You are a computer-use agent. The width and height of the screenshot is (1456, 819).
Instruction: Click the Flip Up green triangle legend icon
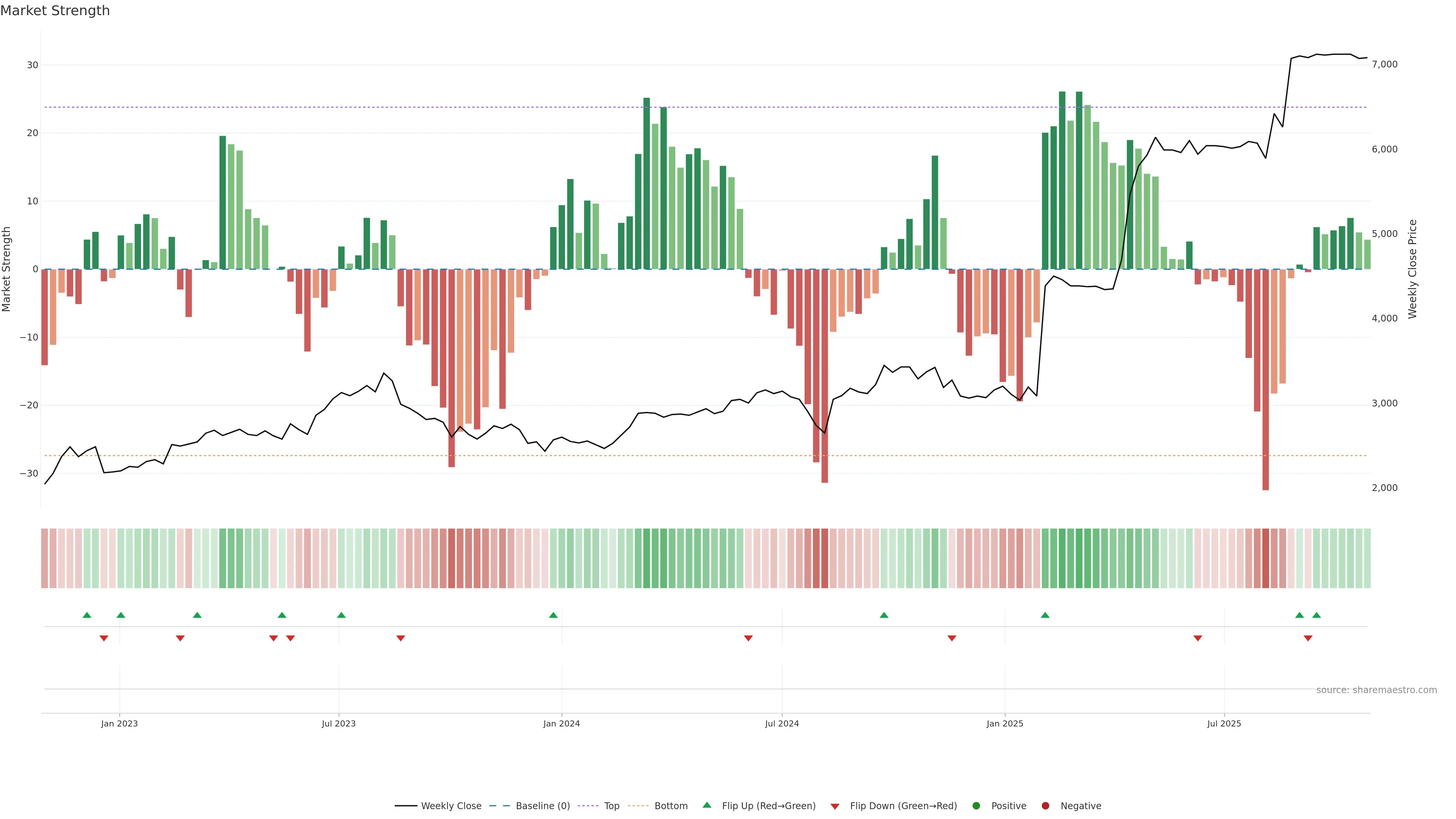point(706,805)
